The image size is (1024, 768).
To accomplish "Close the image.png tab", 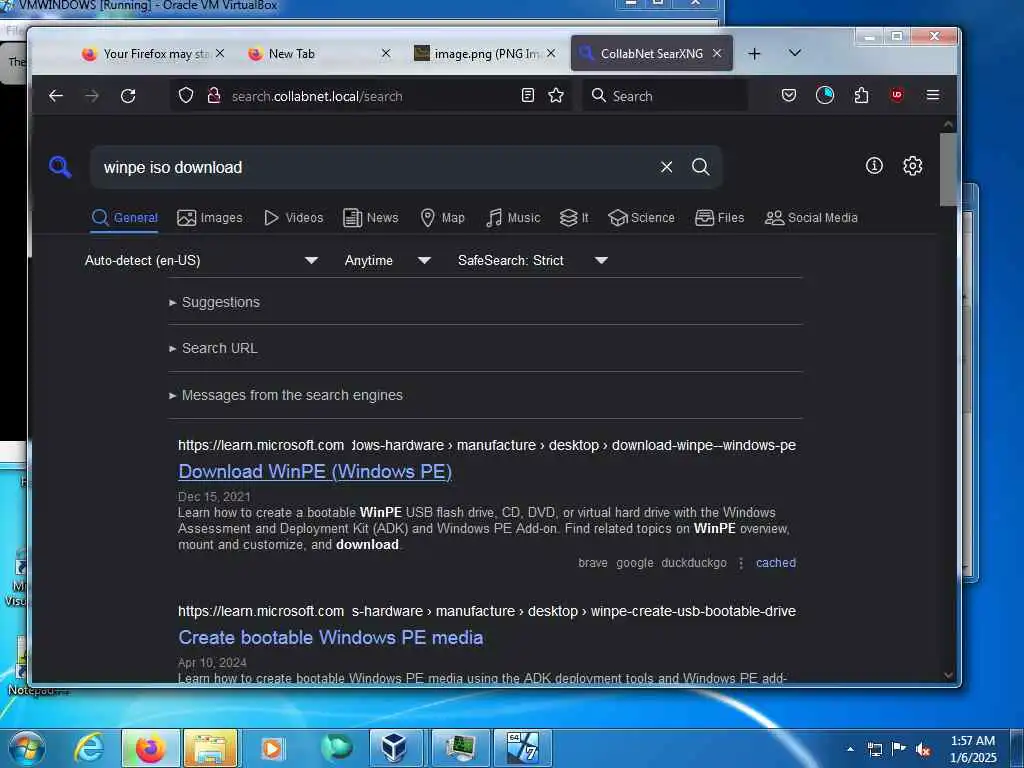I will point(551,54).
